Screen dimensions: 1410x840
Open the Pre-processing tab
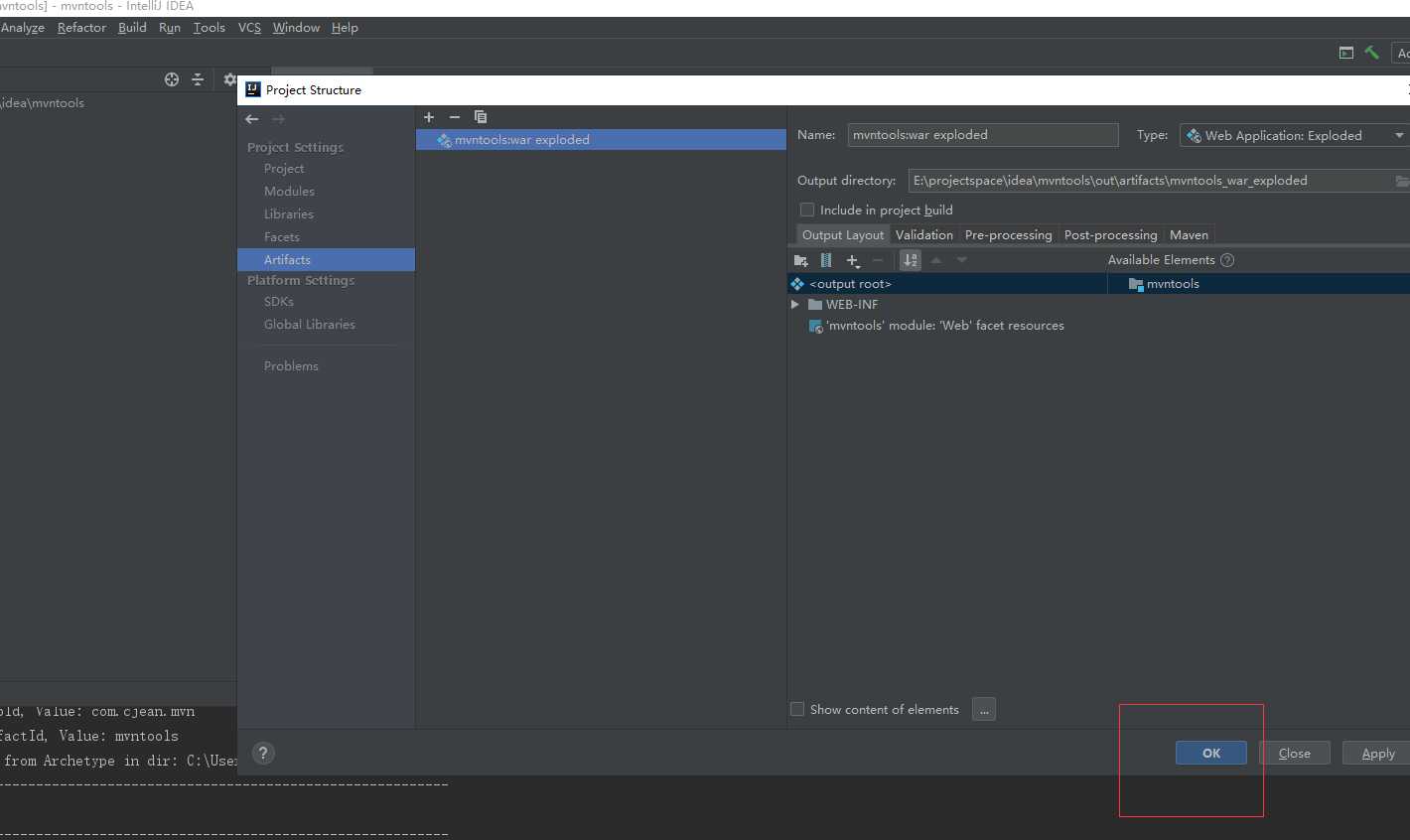[x=1008, y=235]
